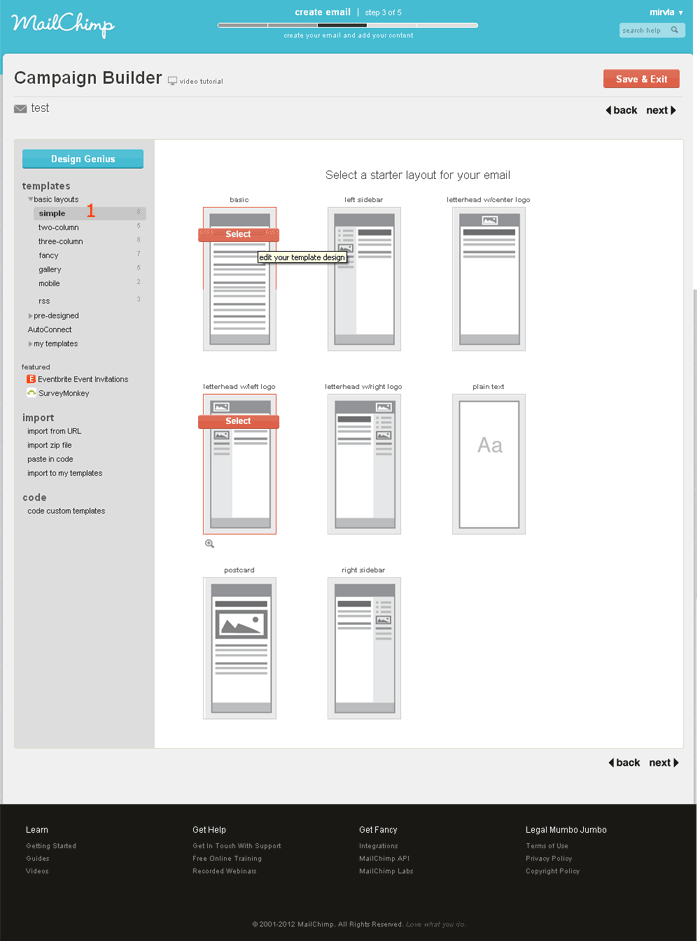The image size is (697, 941).
Task: Click the Eventbrite orange E icon
Action: click(x=31, y=379)
